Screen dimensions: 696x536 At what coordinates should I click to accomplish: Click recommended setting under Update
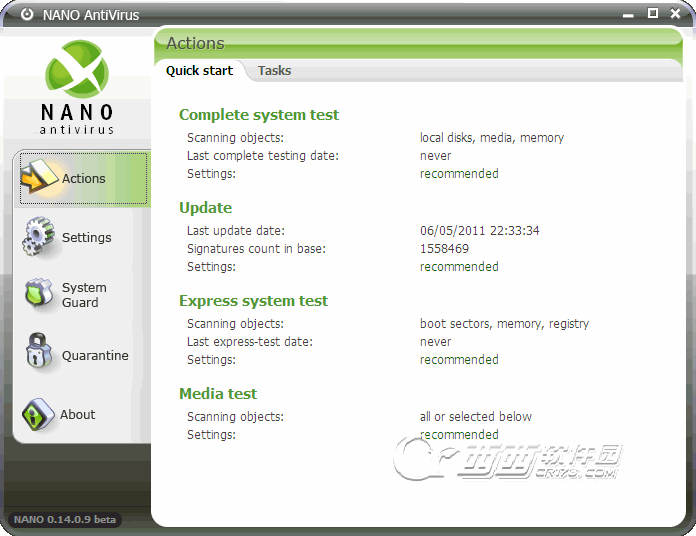point(459,267)
